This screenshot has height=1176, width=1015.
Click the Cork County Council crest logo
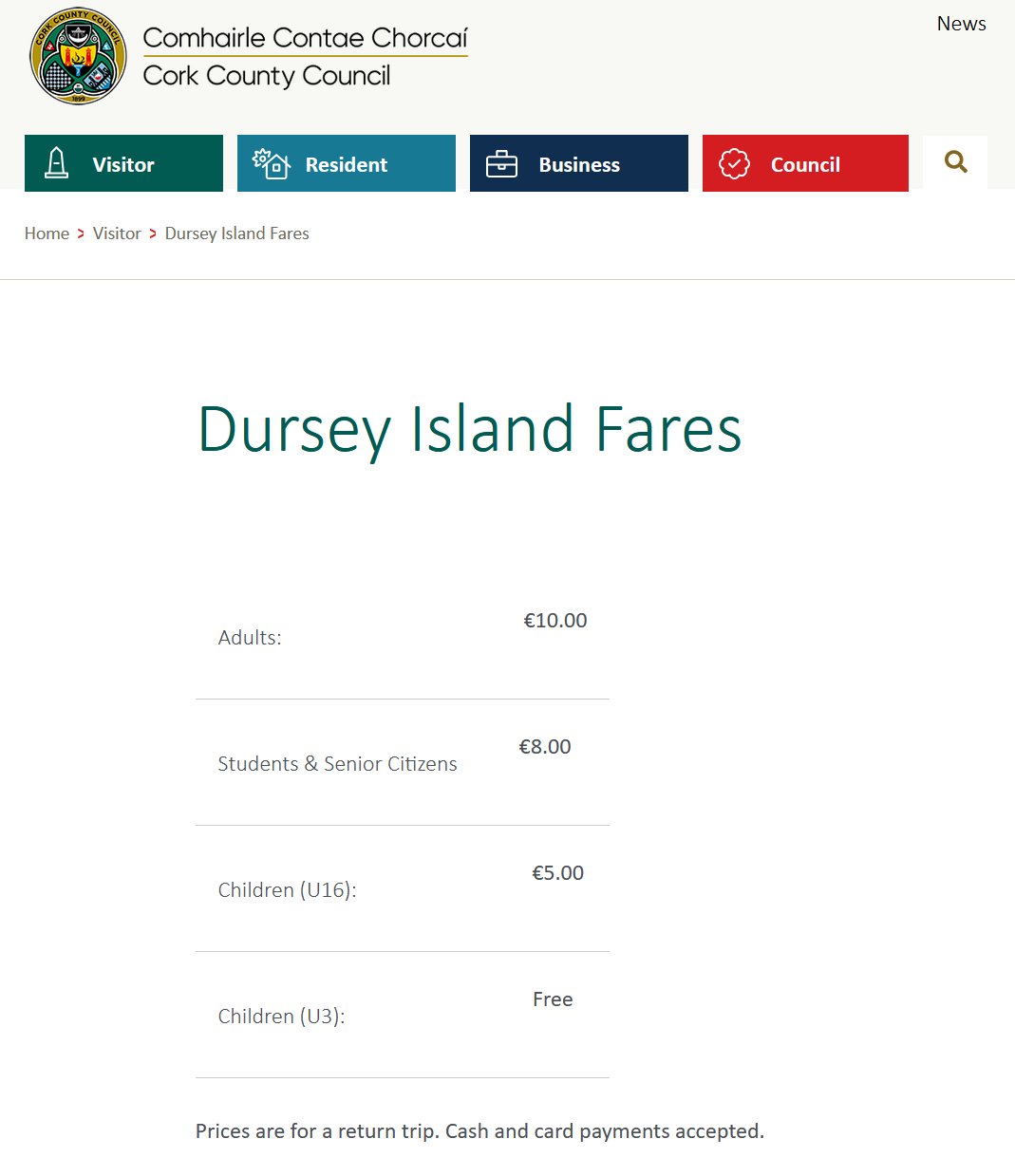coord(78,56)
